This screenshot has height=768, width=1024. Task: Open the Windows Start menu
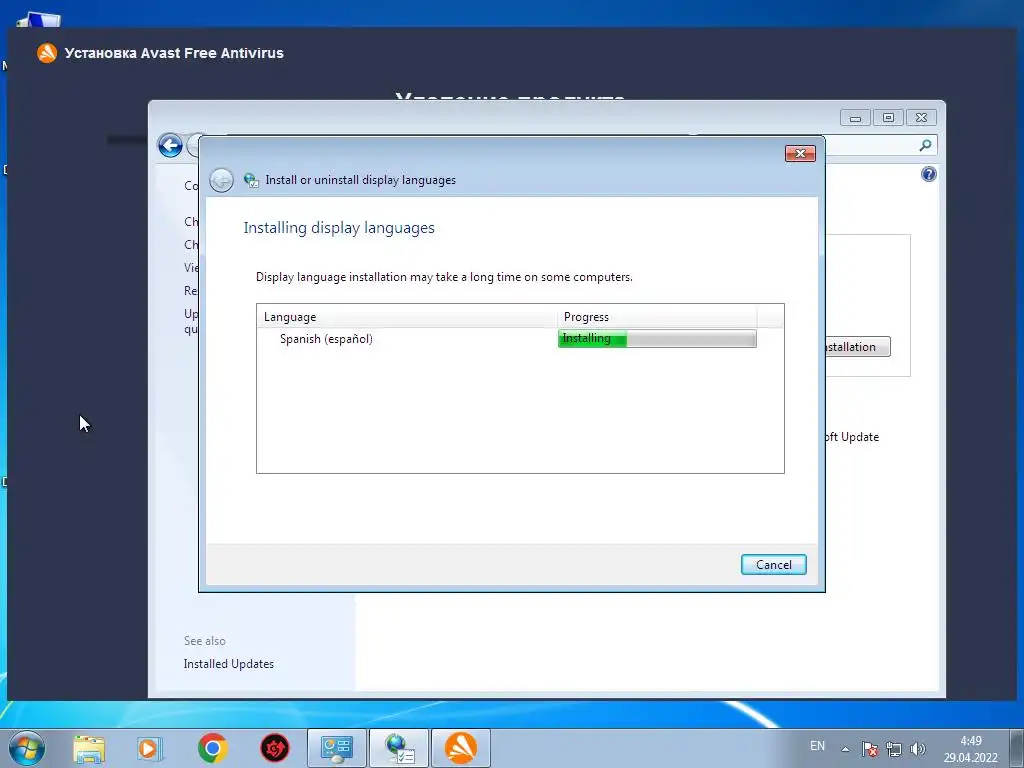27,748
